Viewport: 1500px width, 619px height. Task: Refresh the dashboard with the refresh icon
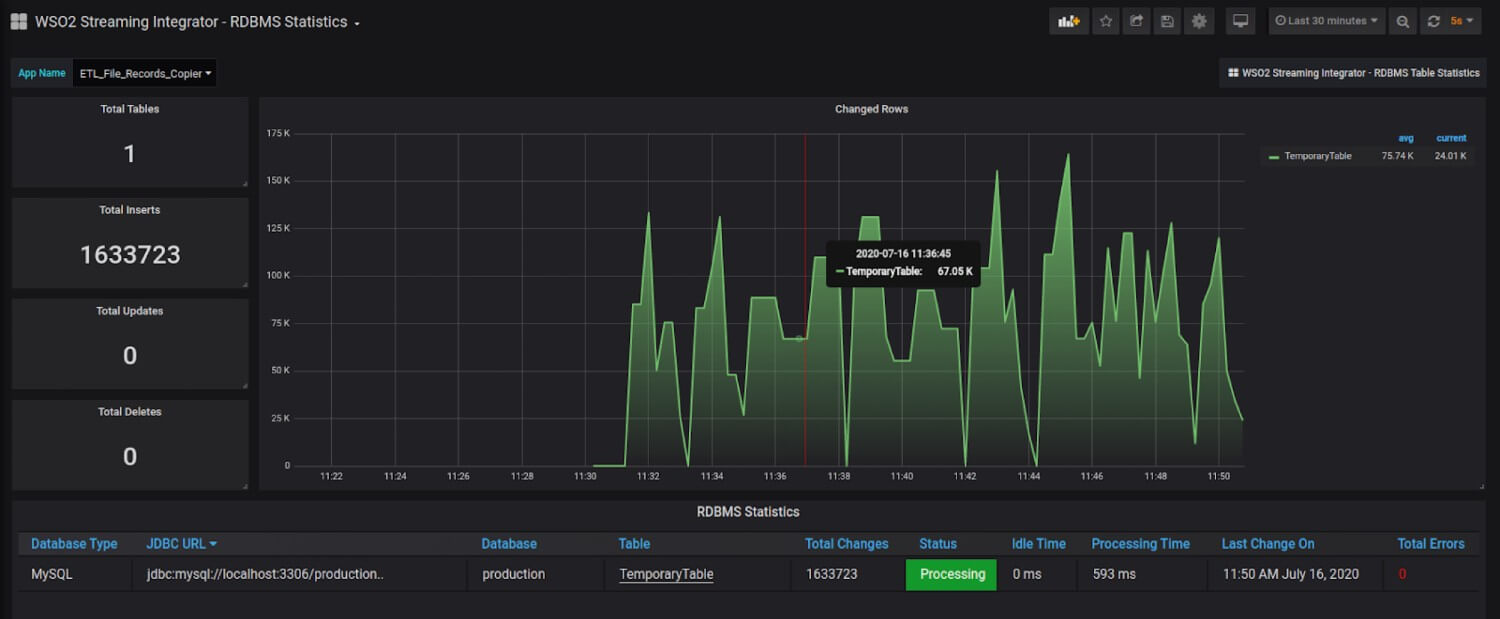(x=1434, y=20)
